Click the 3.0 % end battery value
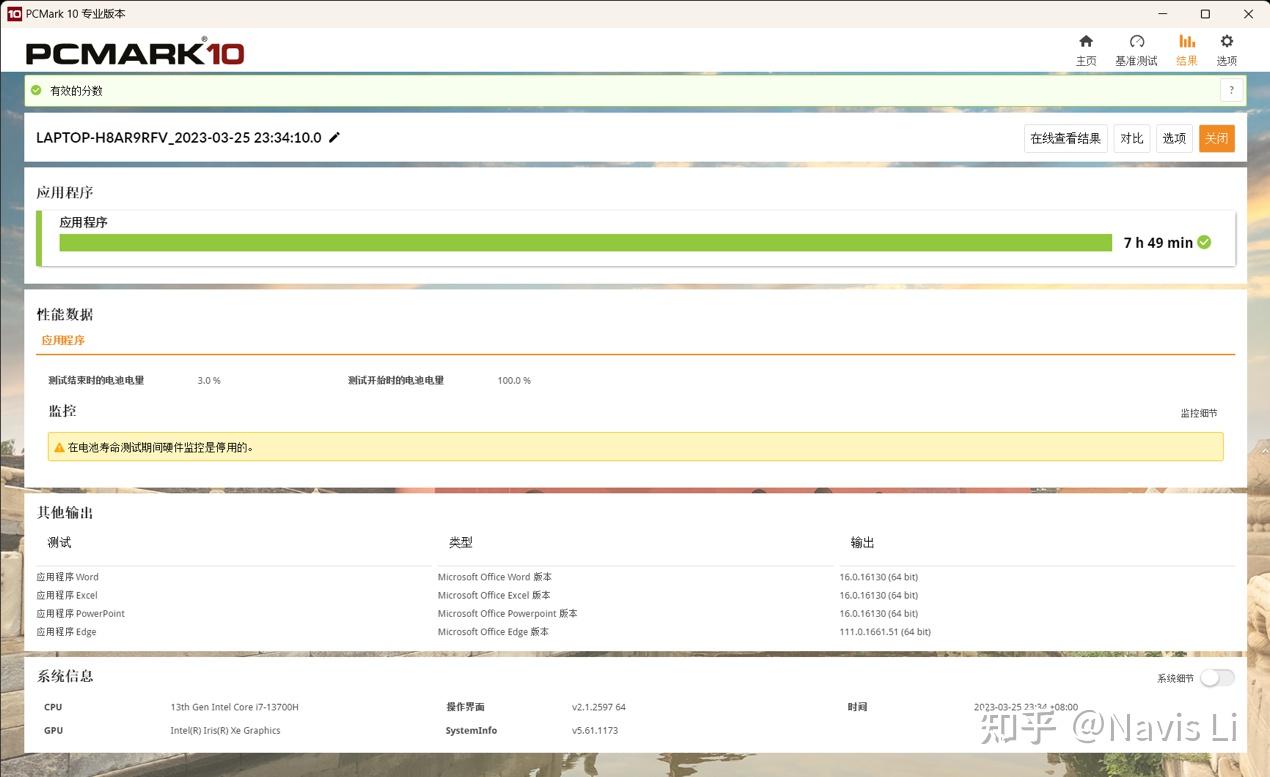 209,381
